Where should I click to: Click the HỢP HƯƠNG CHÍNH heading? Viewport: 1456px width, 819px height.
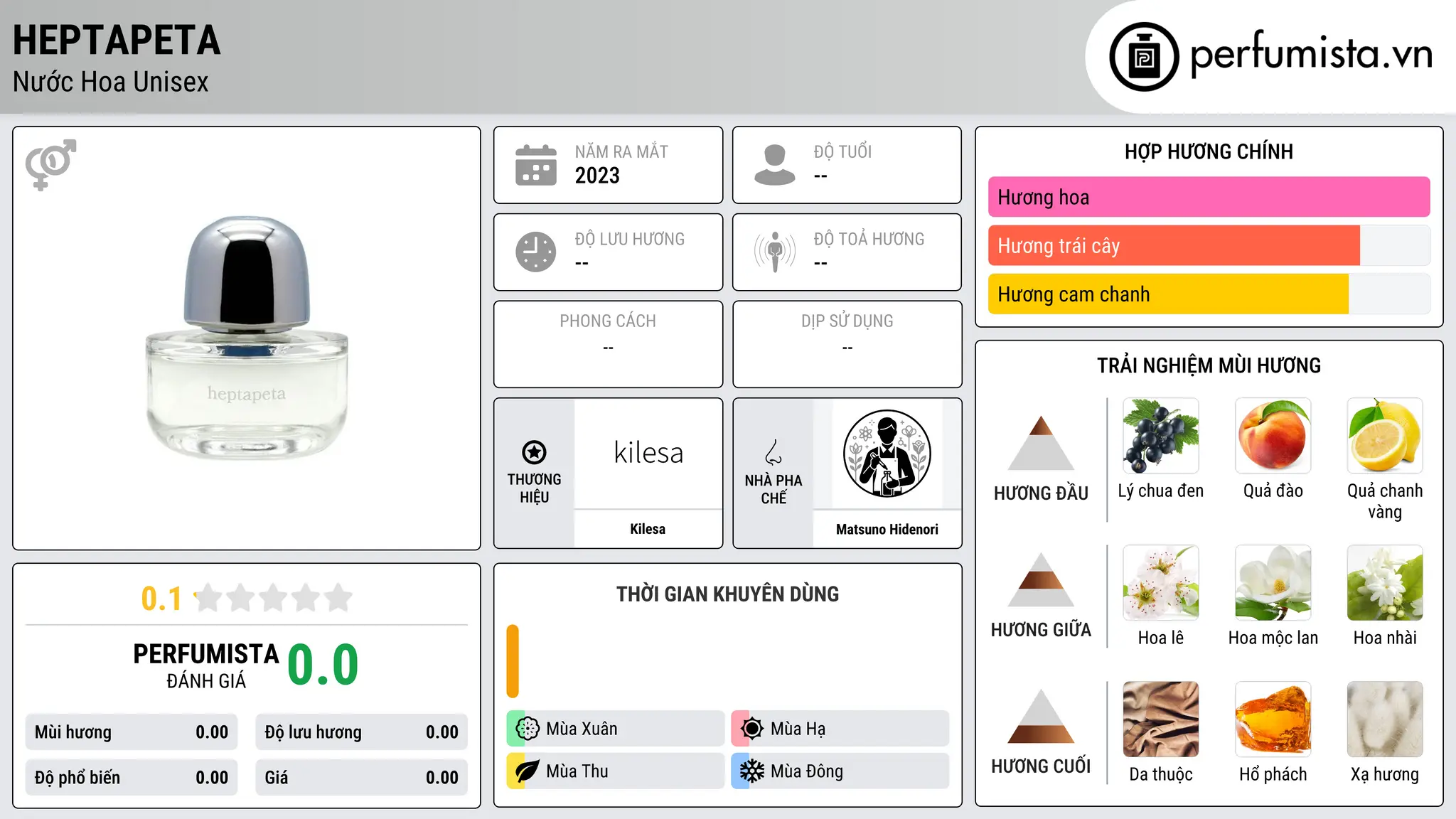tap(1209, 152)
